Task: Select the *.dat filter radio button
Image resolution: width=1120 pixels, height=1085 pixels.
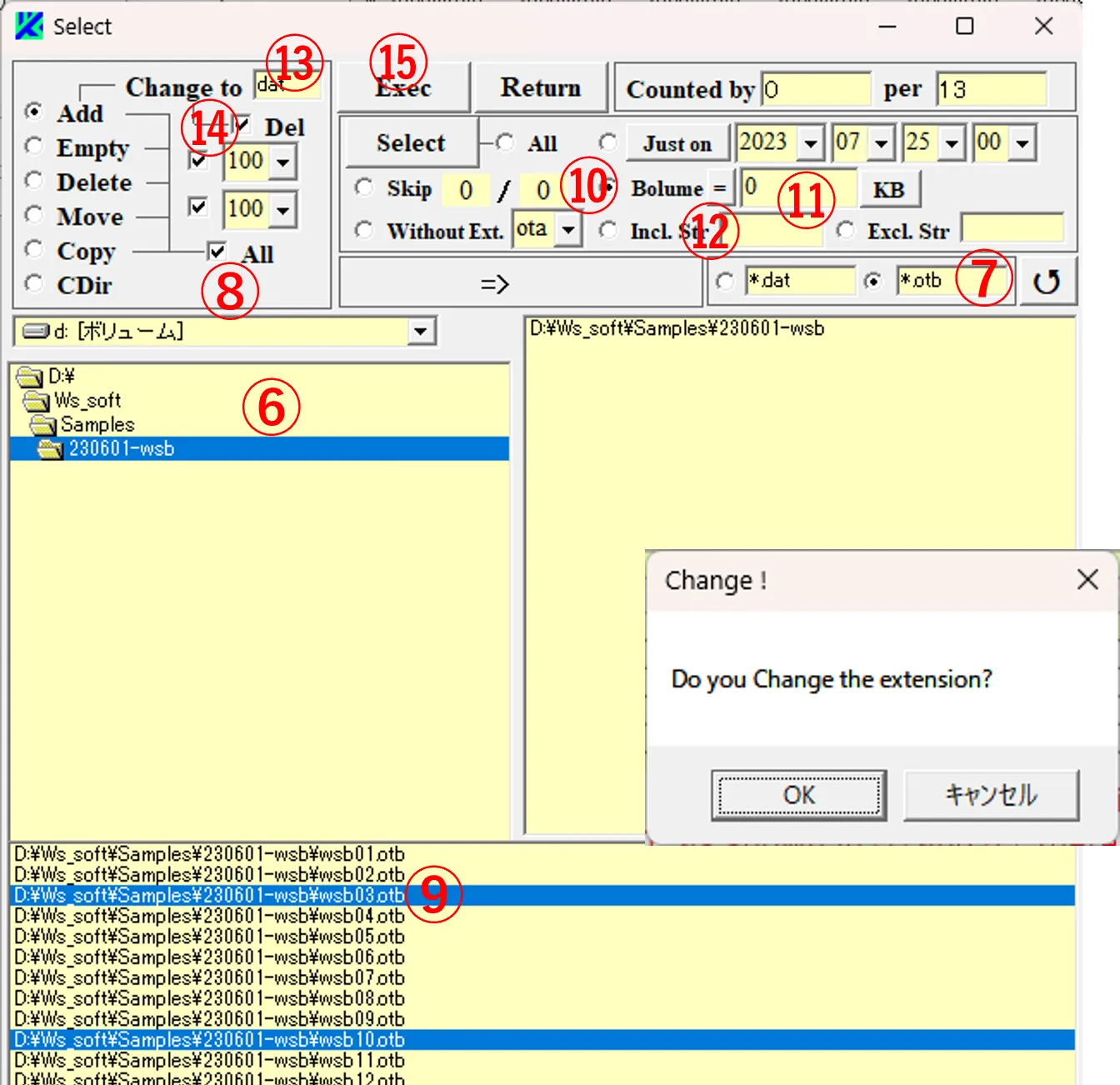Action: pyautogui.click(x=725, y=282)
